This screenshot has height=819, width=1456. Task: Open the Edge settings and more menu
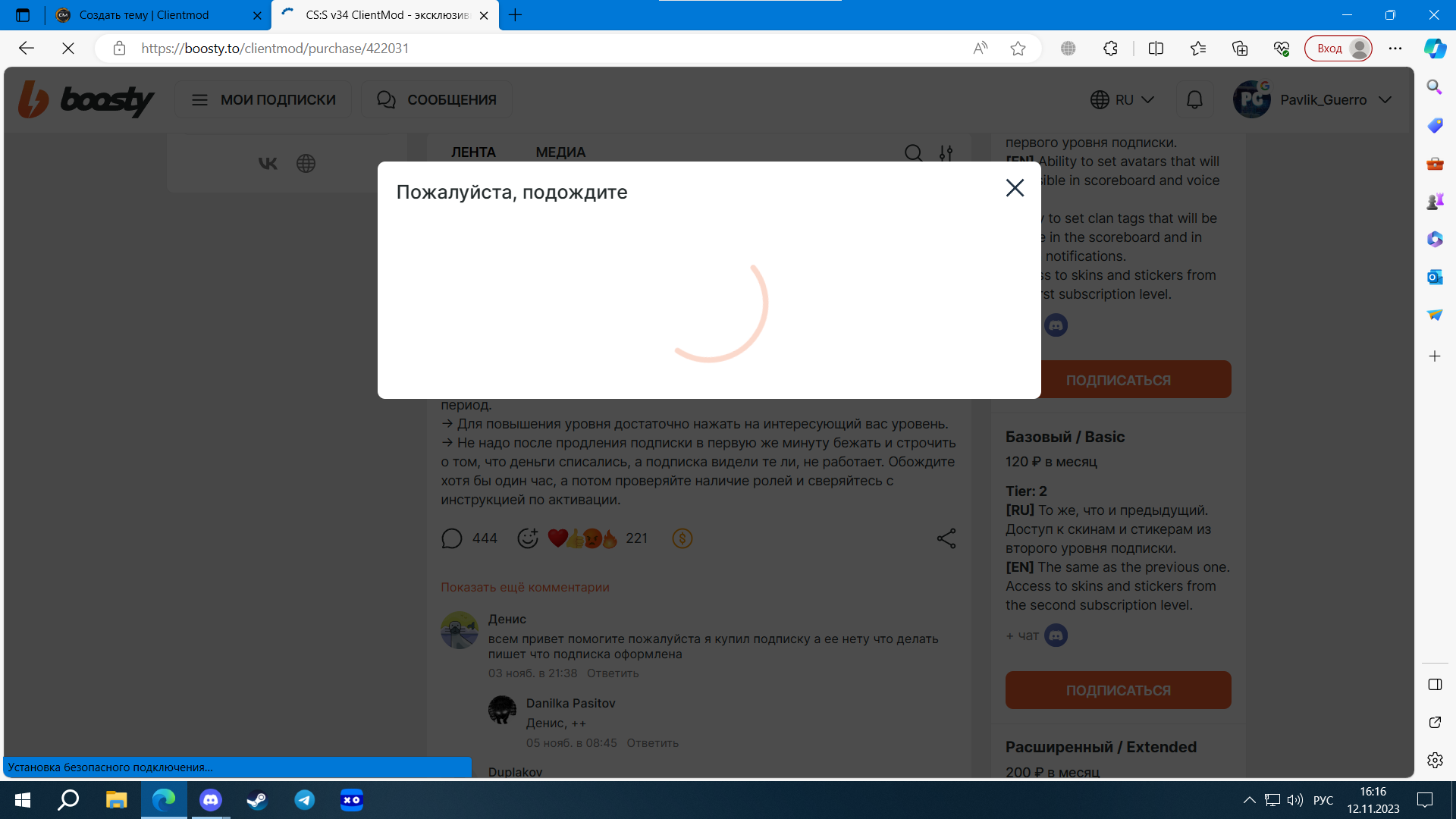(x=1395, y=49)
